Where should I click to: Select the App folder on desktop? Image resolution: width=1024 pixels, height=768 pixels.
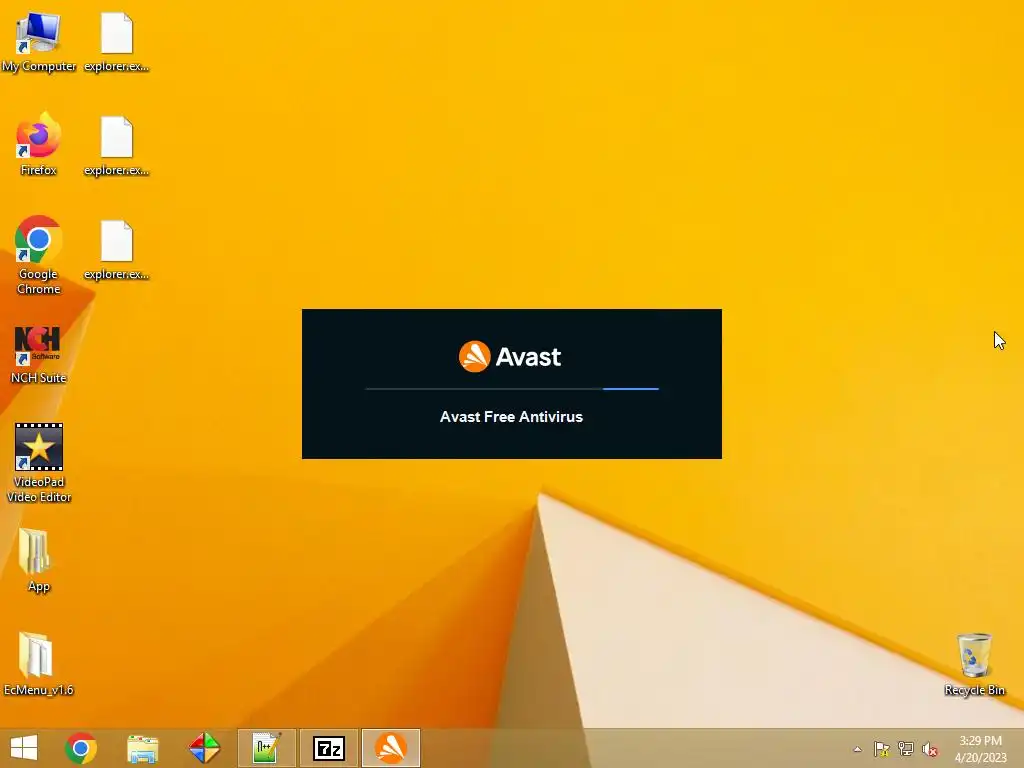click(39, 560)
